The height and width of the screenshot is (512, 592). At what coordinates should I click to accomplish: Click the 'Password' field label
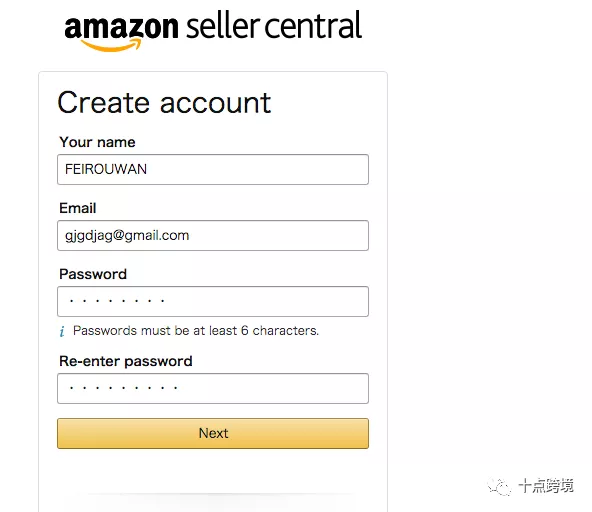[93, 274]
